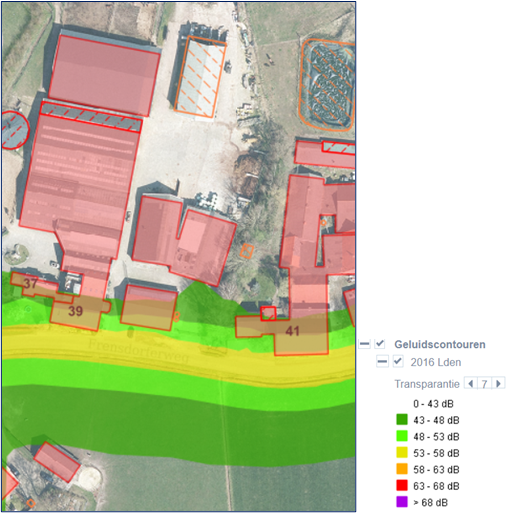Click the Transparantie label

[x=427, y=384]
